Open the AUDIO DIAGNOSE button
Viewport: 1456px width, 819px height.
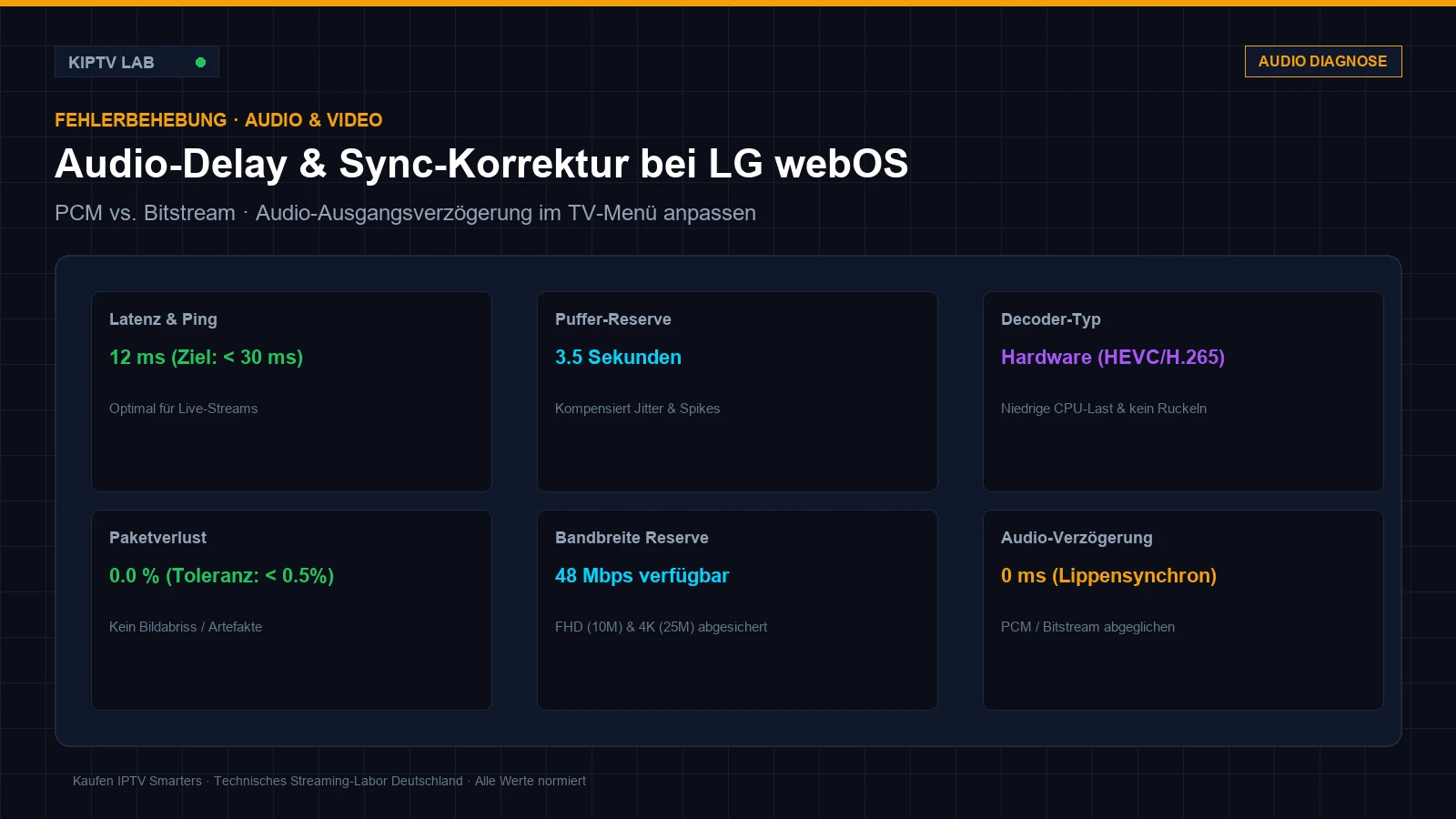[x=1323, y=61]
